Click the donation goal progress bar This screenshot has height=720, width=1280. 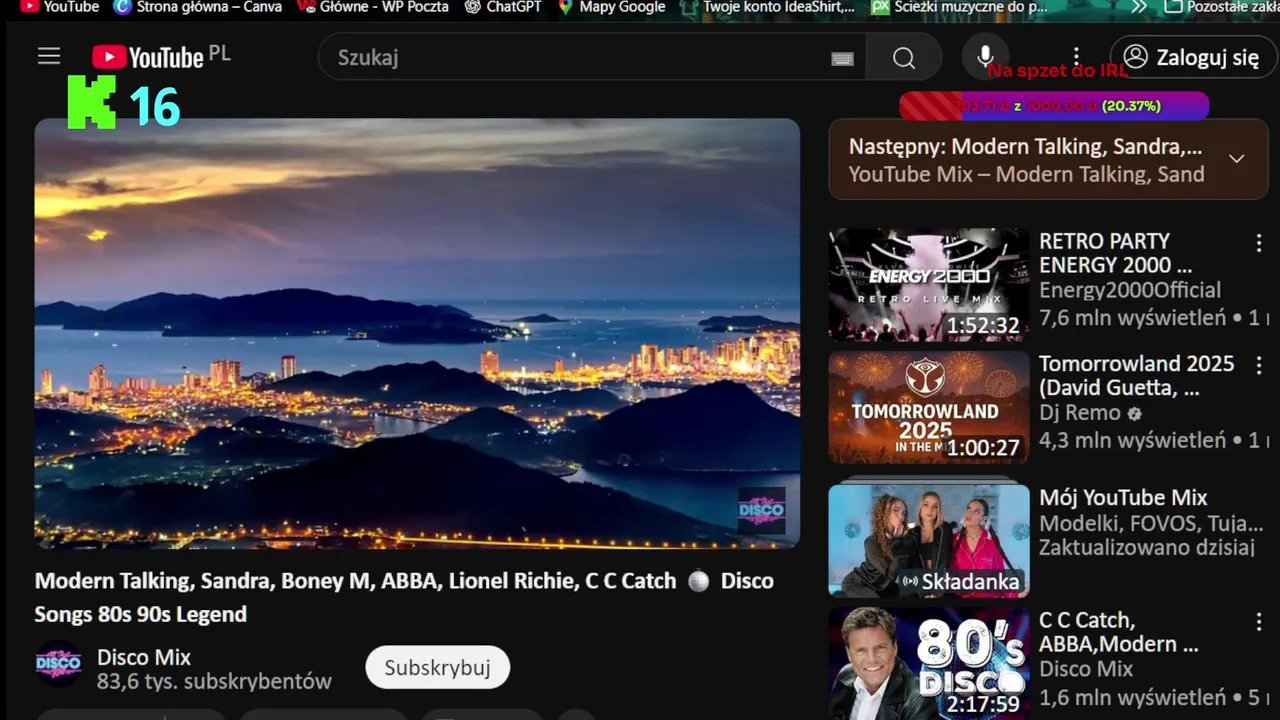[1054, 106]
